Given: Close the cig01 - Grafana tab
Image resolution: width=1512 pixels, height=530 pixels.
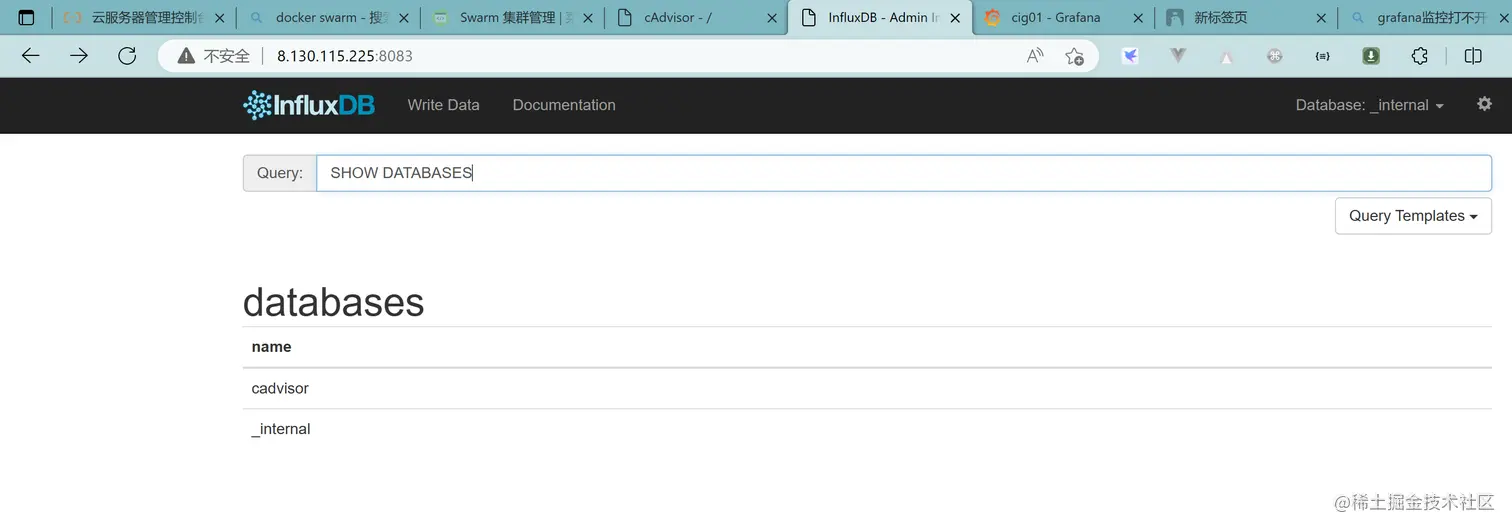Looking at the screenshot, I should [x=1138, y=18].
